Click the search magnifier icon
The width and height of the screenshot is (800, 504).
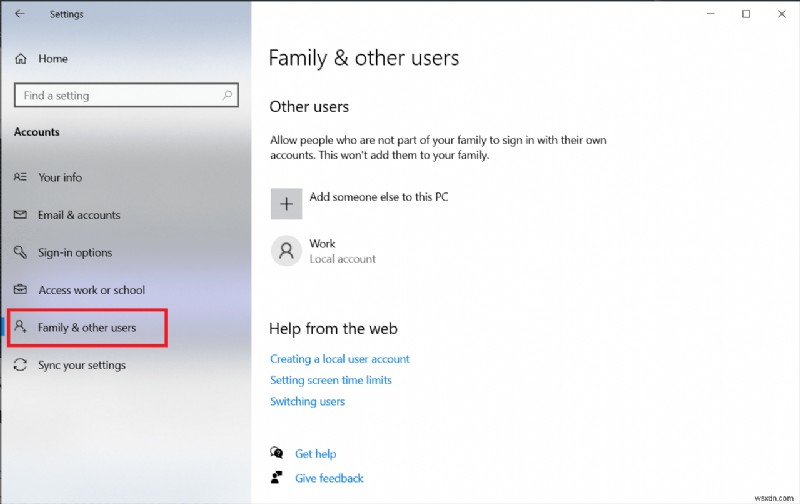tap(228, 96)
